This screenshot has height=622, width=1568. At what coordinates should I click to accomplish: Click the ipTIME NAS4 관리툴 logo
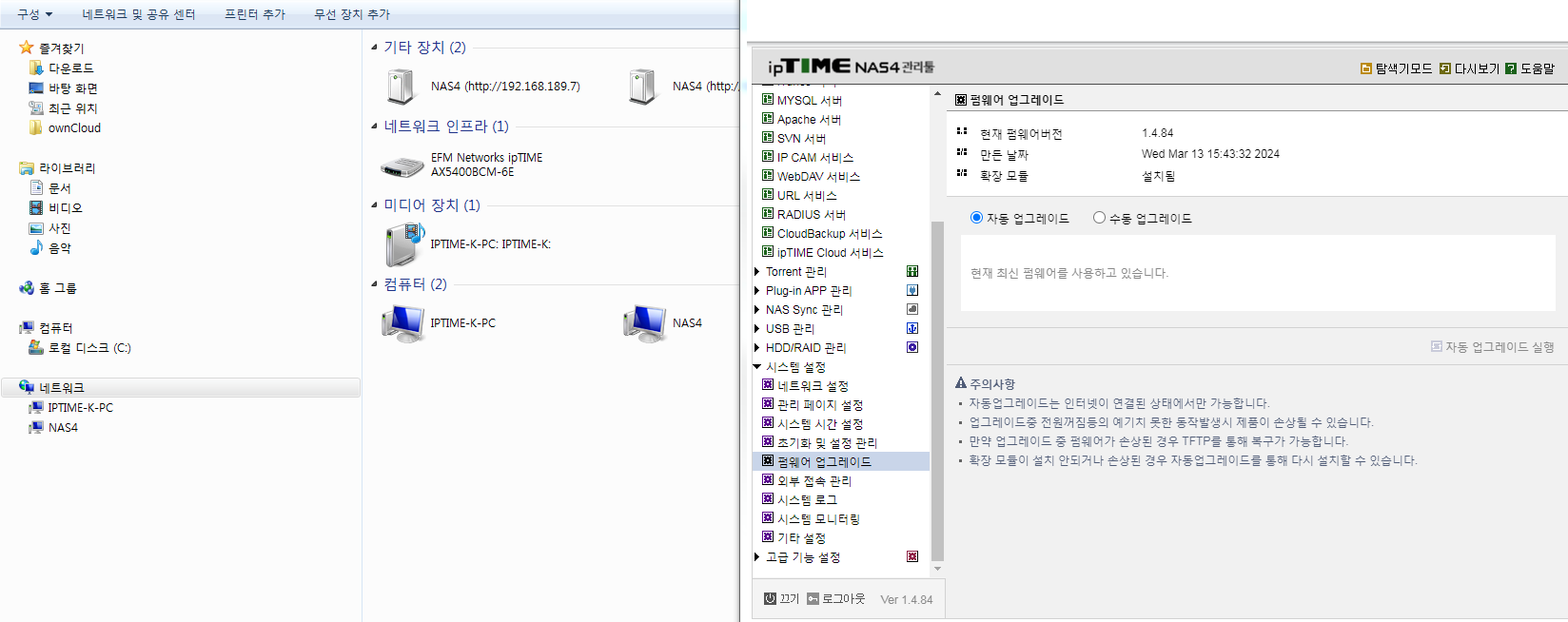[x=851, y=66]
